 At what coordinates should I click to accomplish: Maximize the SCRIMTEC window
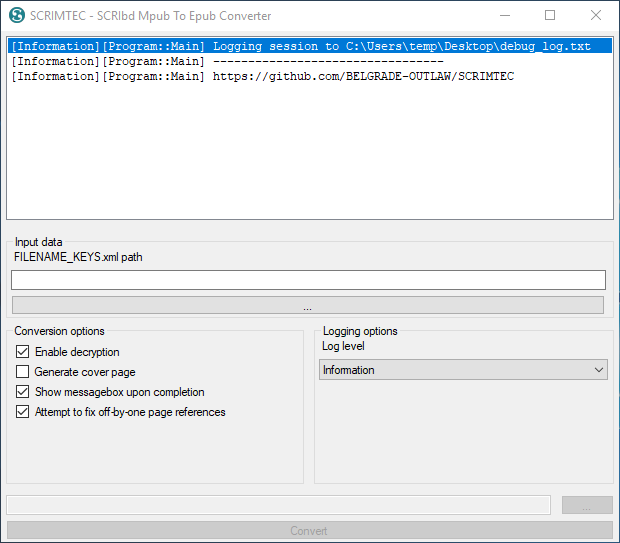(x=550, y=15)
